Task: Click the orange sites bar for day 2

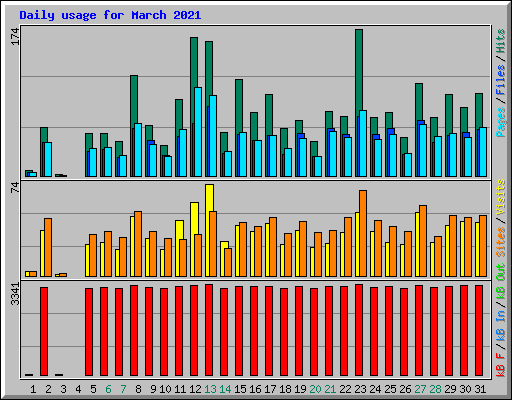Action: 48,247
